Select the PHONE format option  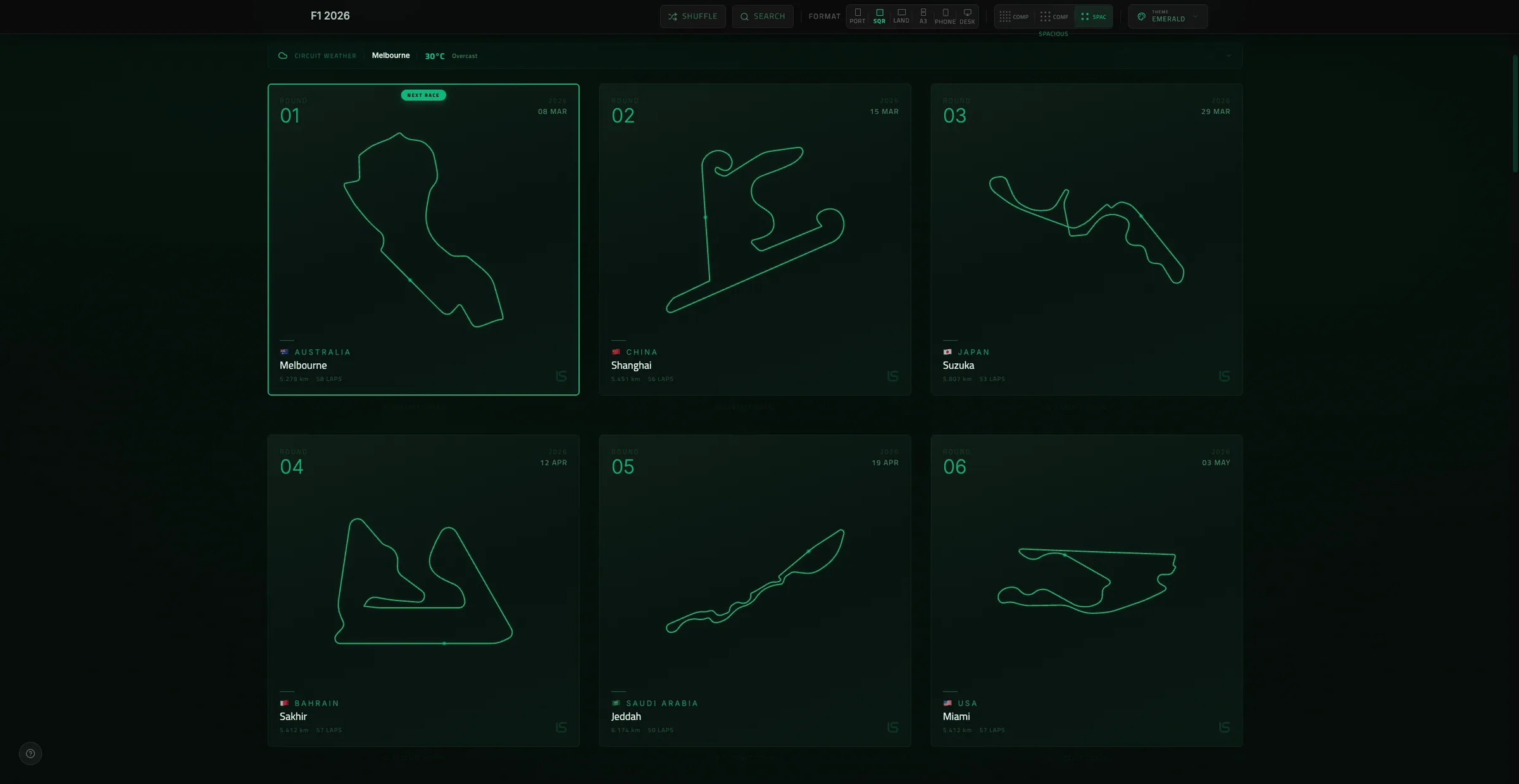[x=945, y=16]
